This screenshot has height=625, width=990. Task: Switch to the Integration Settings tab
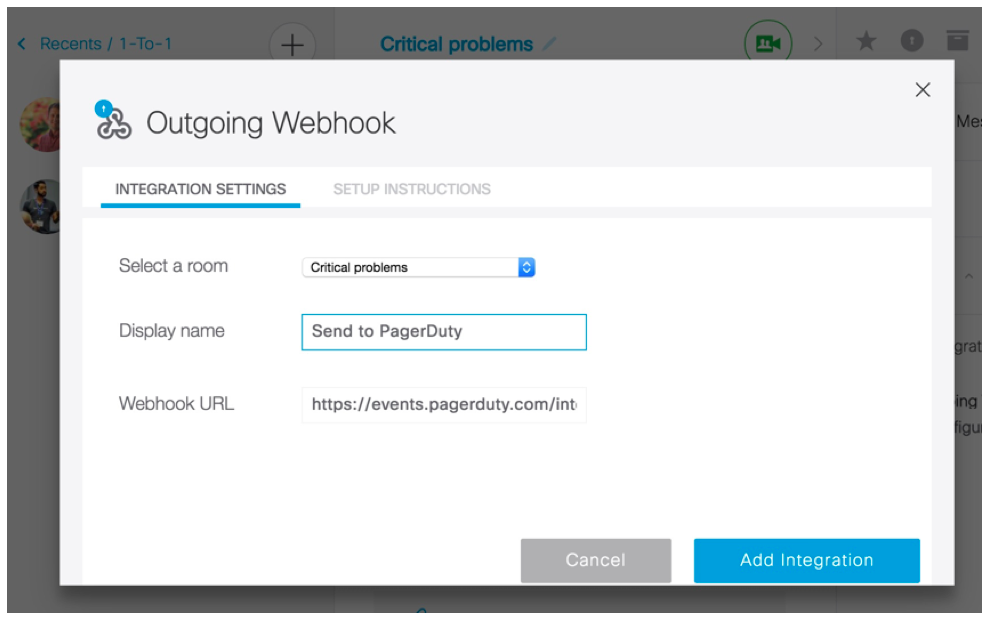200,189
